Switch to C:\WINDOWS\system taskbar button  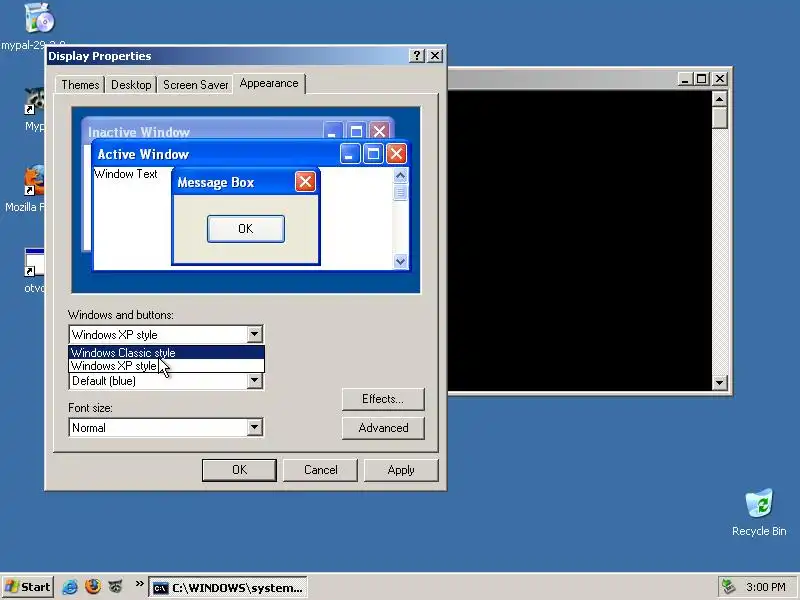click(228, 587)
